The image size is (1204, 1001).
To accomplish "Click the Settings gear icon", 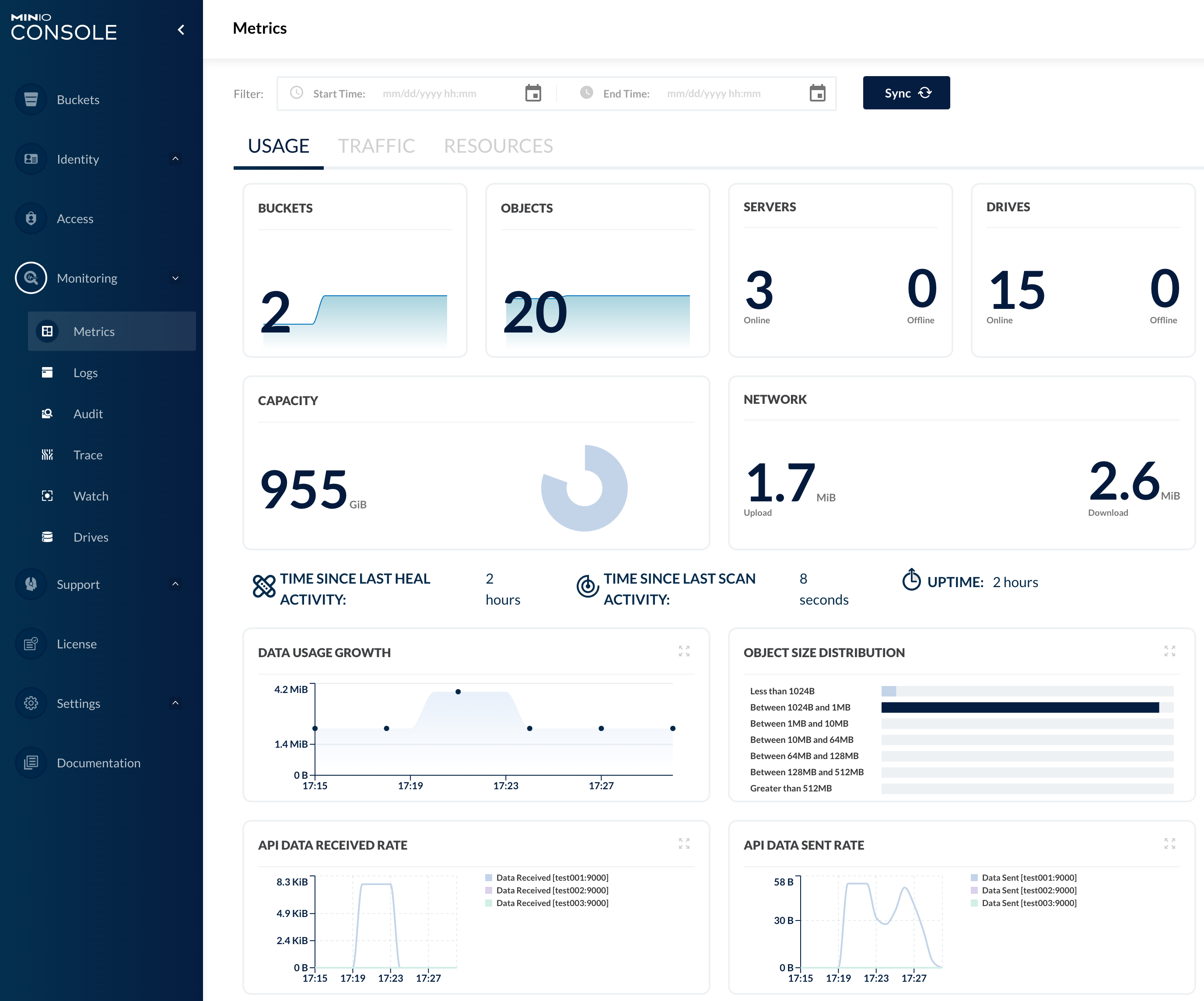I will click(x=31, y=703).
